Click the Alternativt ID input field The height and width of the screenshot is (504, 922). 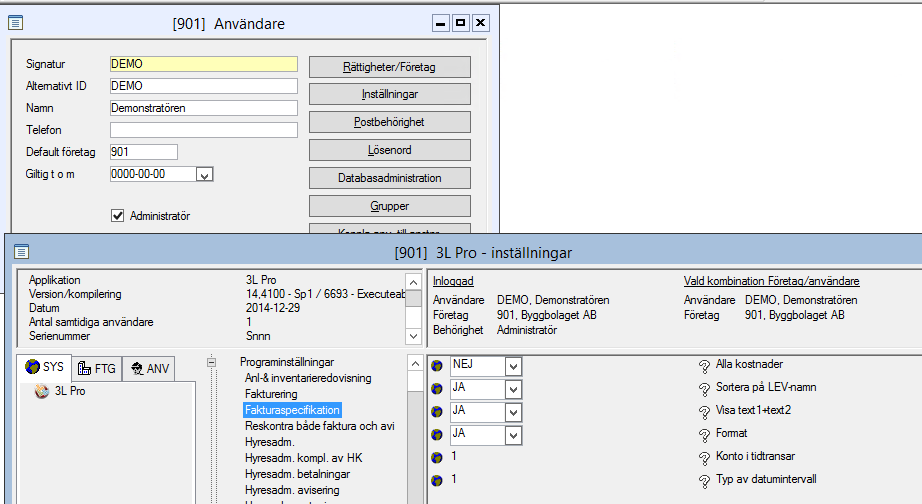click(x=203, y=86)
